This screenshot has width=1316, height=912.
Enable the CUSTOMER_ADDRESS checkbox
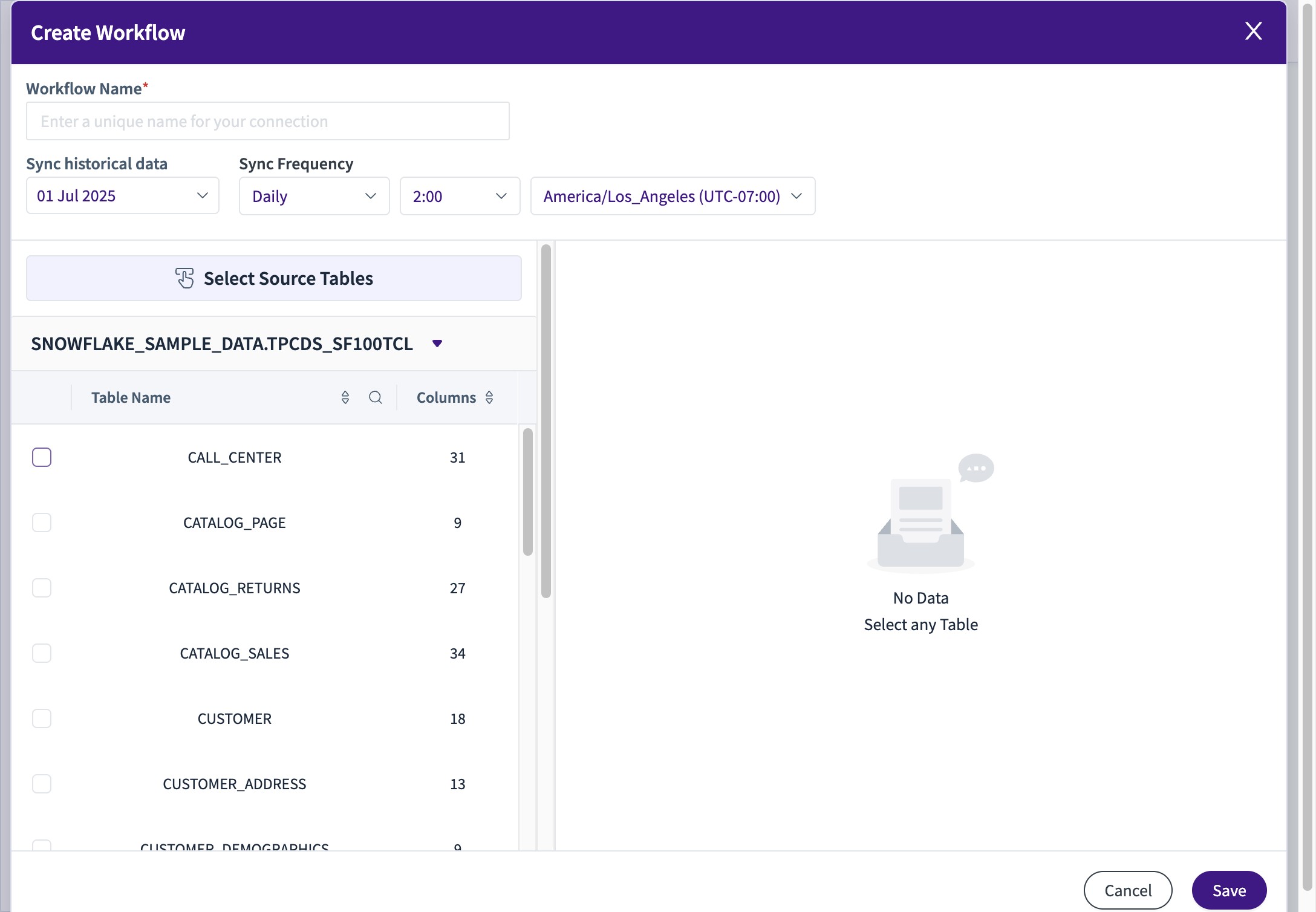coord(42,784)
